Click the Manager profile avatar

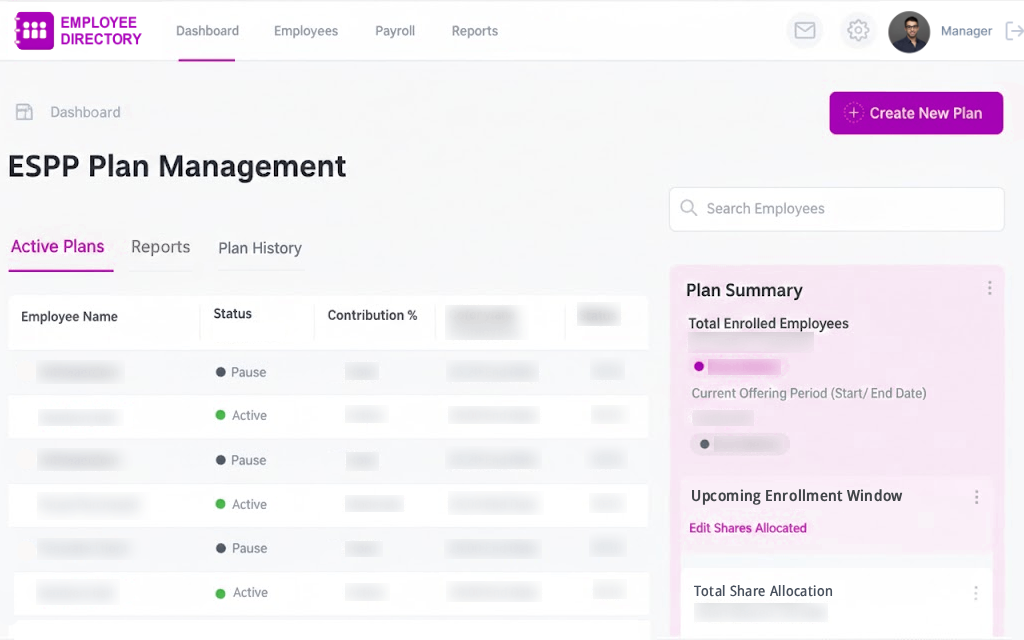(909, 31)
